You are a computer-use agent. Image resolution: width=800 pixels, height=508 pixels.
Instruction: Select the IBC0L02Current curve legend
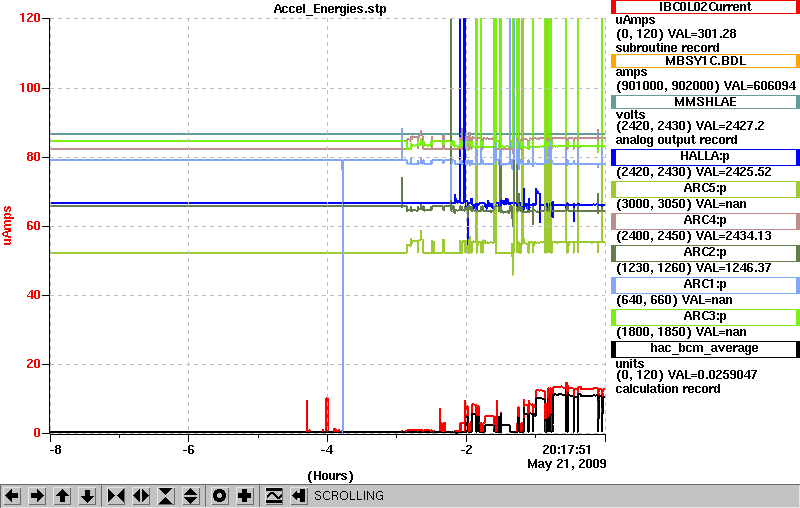(705, 7)
